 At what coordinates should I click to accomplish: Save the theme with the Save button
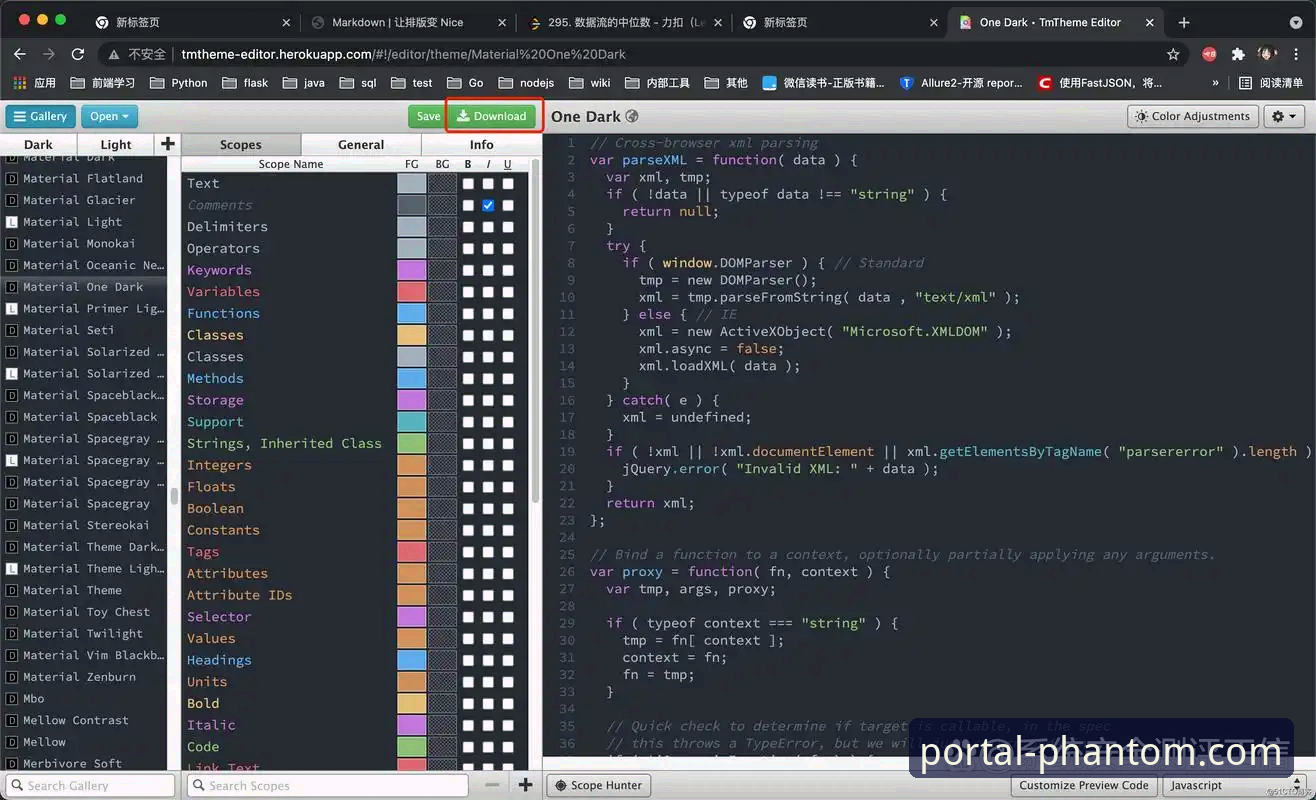point(428,116)
